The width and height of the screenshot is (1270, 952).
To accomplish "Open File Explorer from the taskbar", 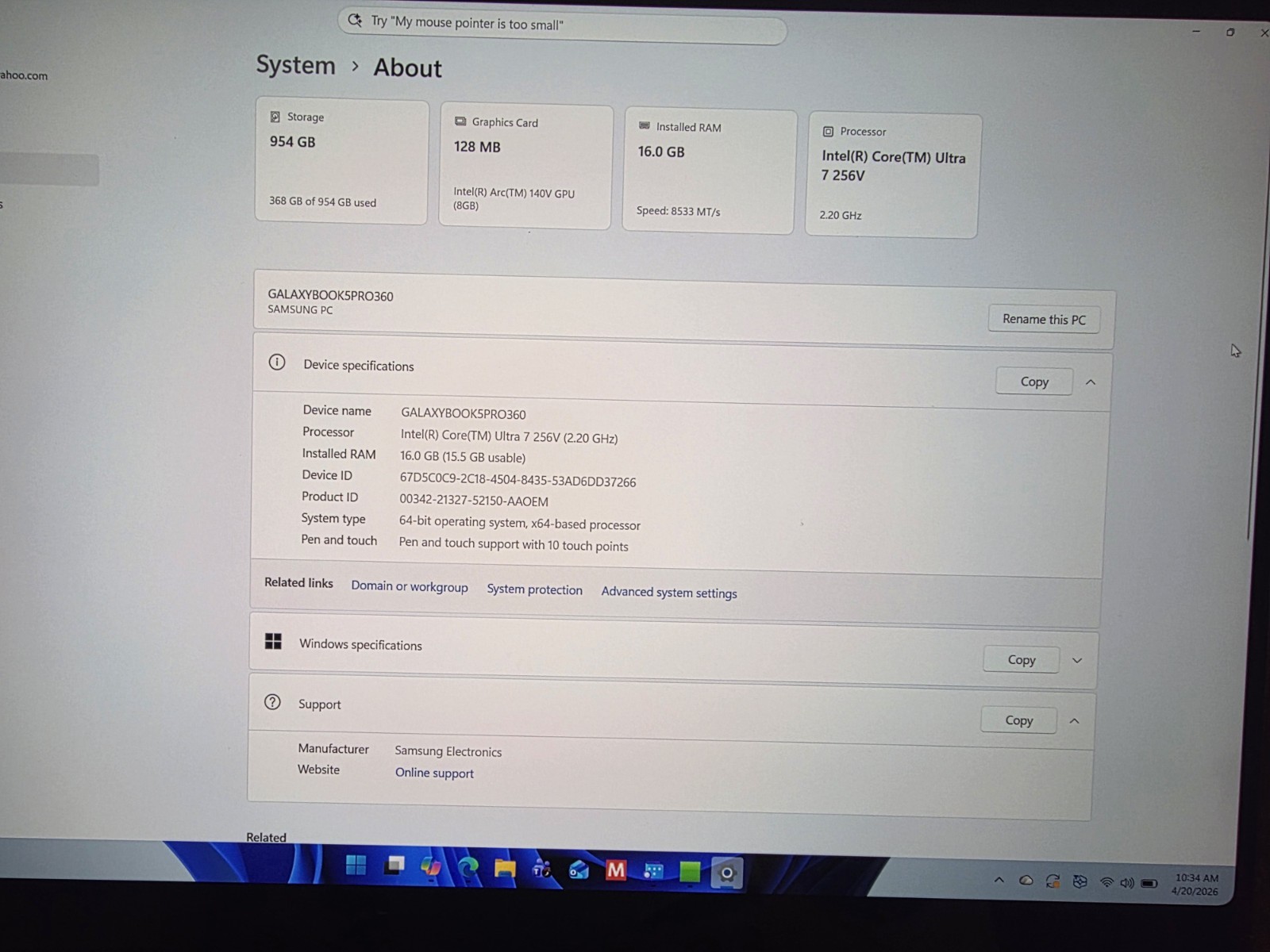I will tap(505, 869).
